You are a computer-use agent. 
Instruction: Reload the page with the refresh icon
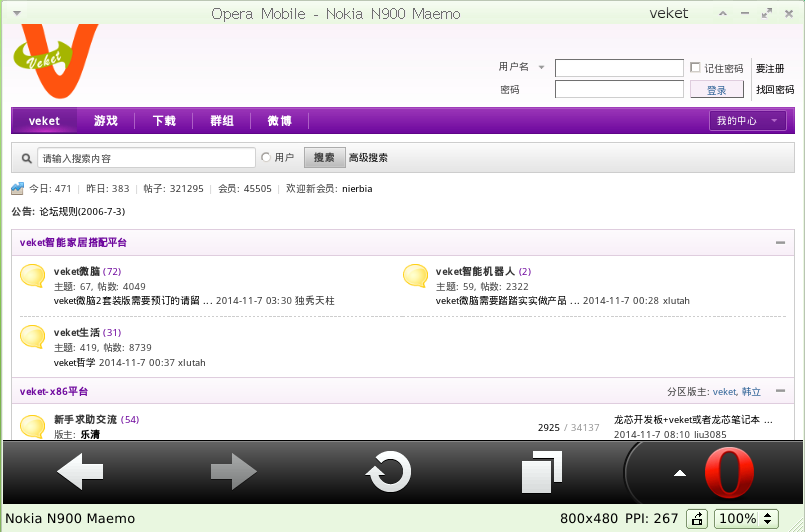point(389,471)
